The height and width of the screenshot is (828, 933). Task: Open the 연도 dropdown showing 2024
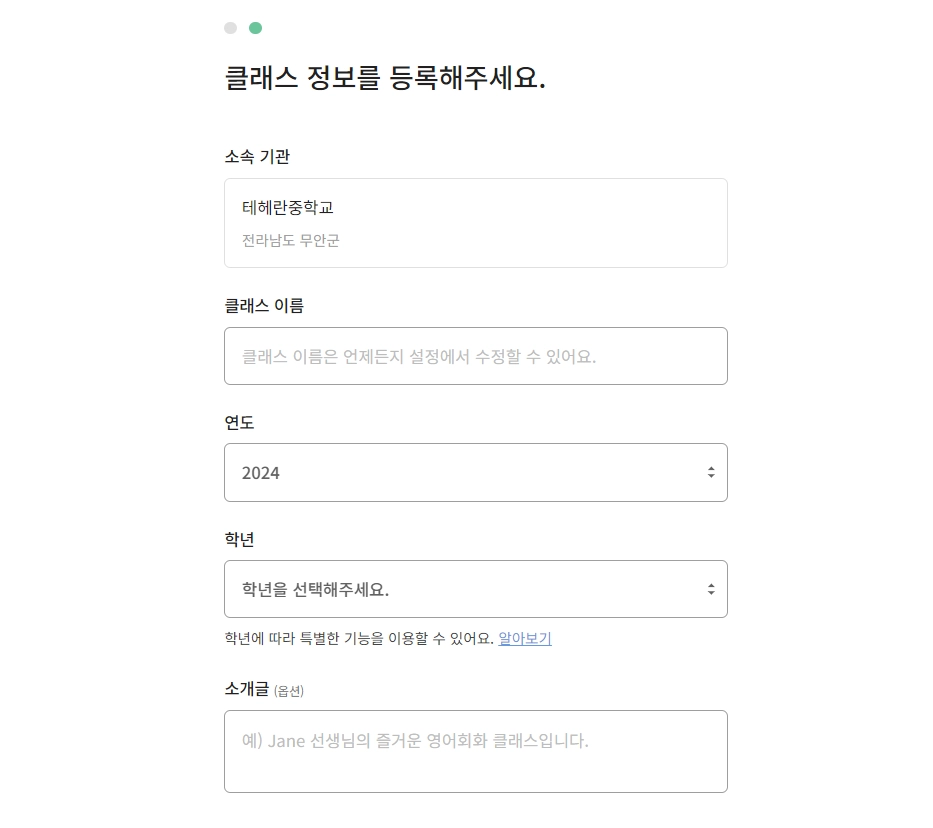tap(475, 473)
